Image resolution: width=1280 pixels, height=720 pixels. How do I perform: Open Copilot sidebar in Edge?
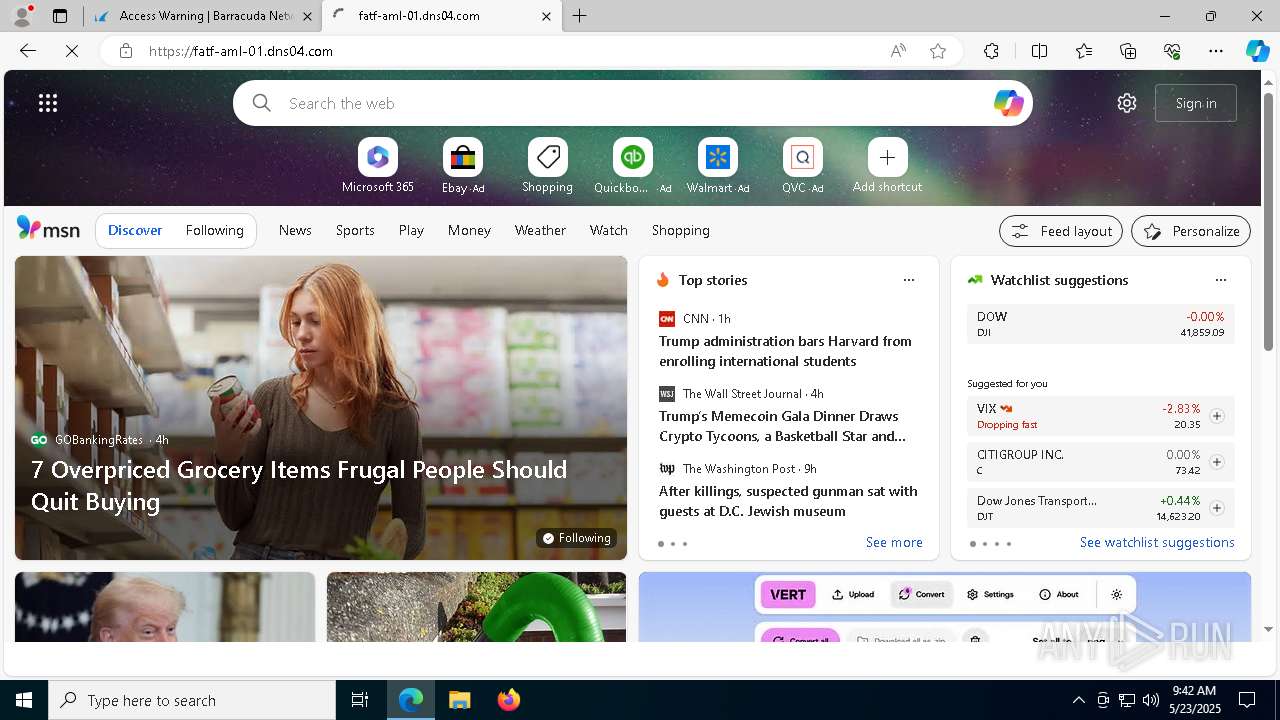coord(1258,51)
